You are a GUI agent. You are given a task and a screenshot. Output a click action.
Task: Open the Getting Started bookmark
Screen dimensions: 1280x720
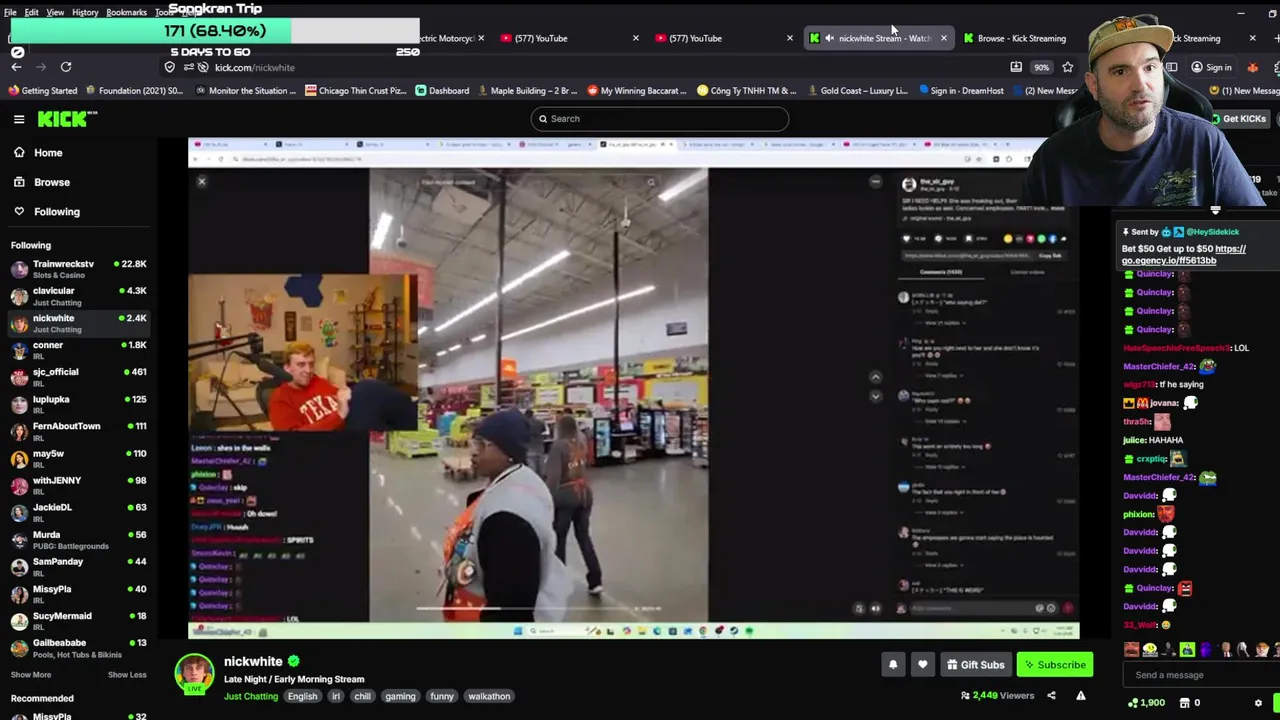click(x=42, y=91)
